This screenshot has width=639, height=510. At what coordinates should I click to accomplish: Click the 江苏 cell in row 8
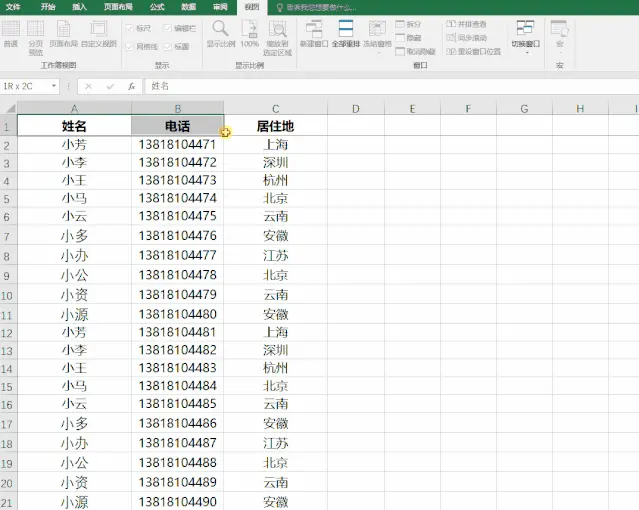pyautogui.click(x=275, y=255)
